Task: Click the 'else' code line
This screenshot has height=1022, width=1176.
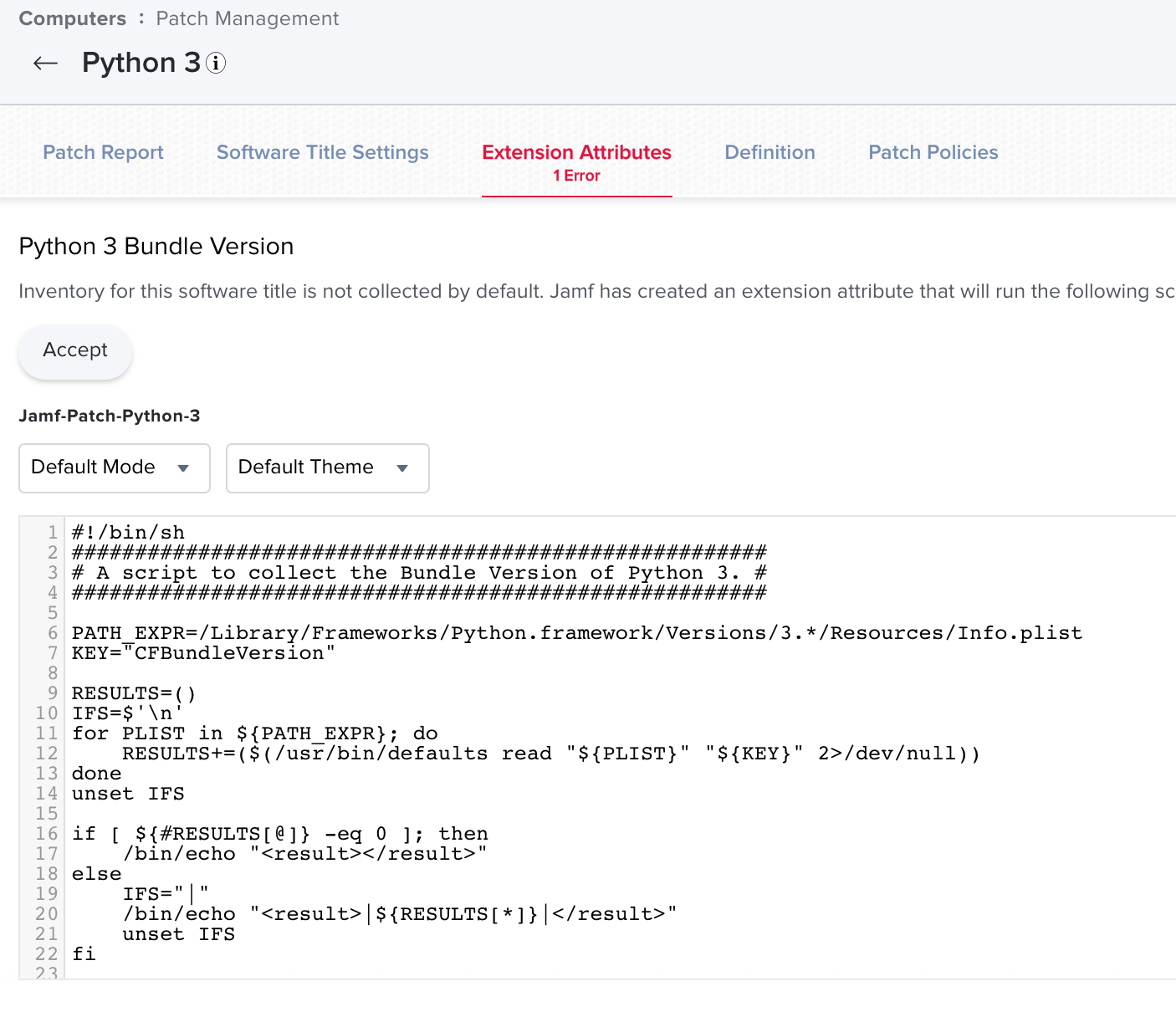Action: [97, 874]
